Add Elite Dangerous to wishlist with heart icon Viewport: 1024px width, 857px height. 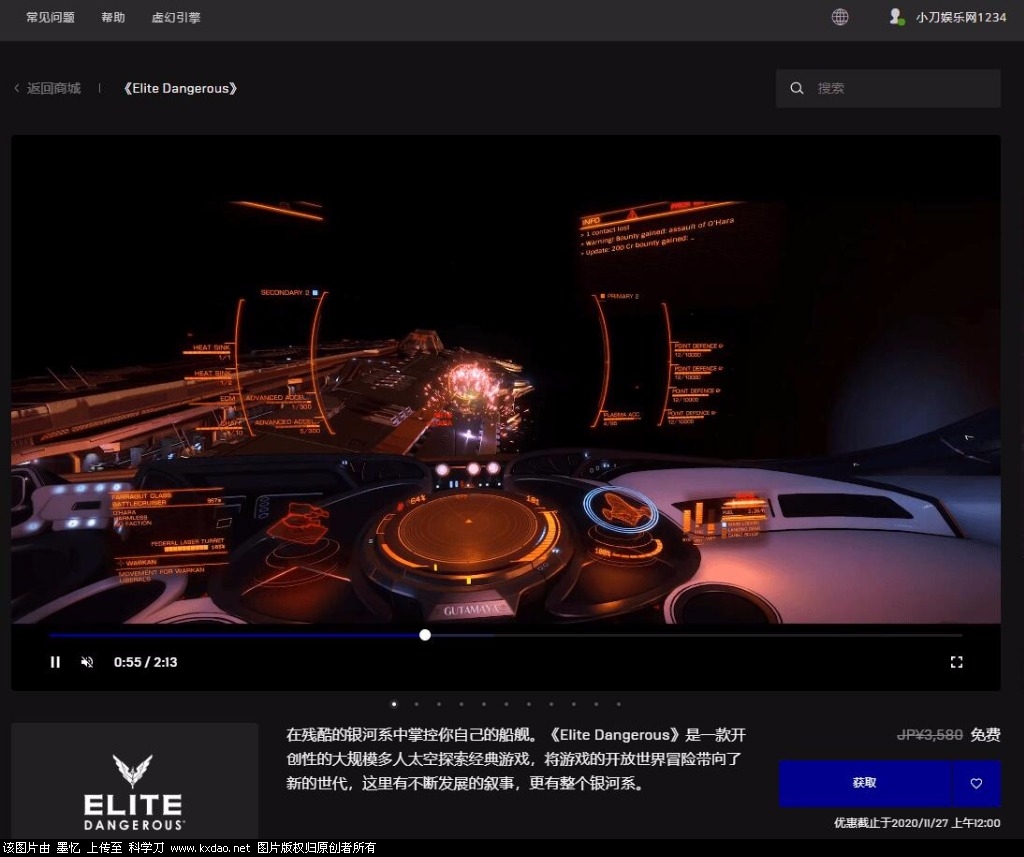coord(977,783)
